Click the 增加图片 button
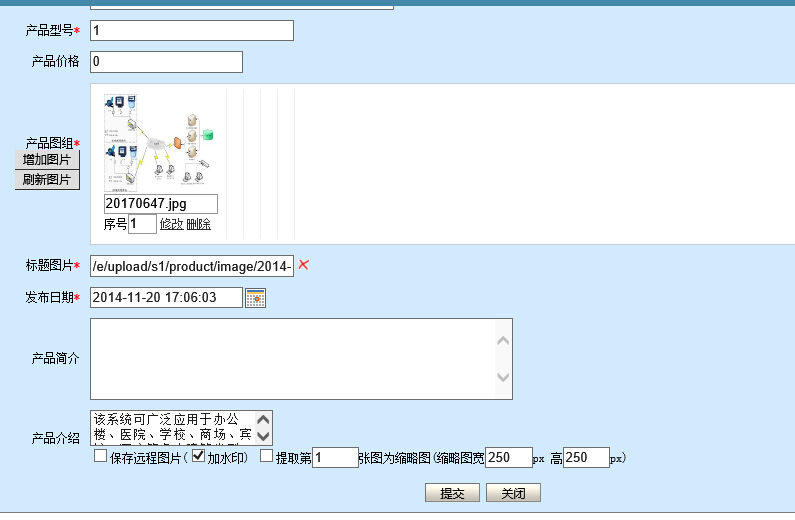The width and height of the screenshot is (795, 520). (x=47, y=160)
